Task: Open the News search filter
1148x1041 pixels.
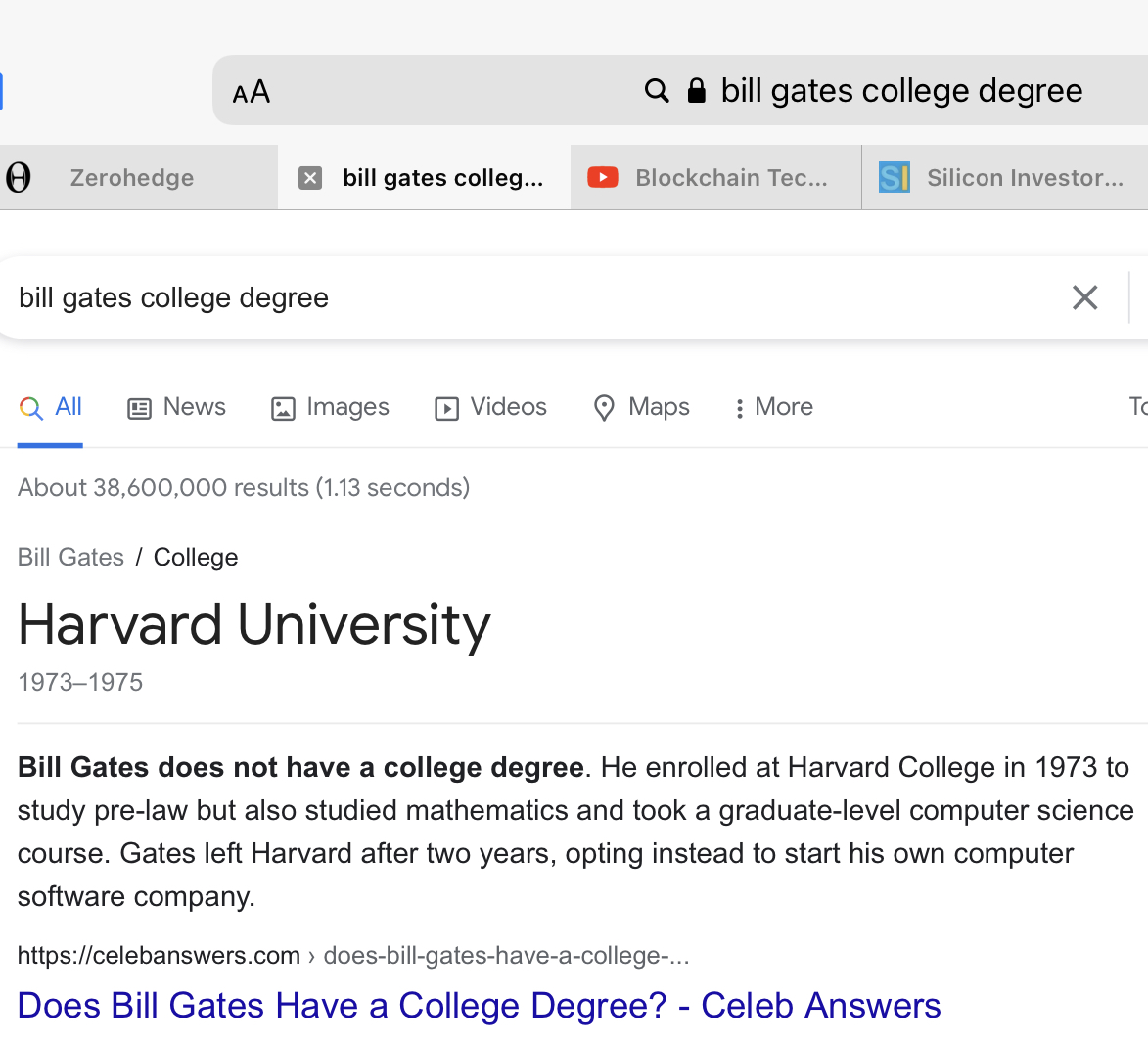Action: click(177, 407)
